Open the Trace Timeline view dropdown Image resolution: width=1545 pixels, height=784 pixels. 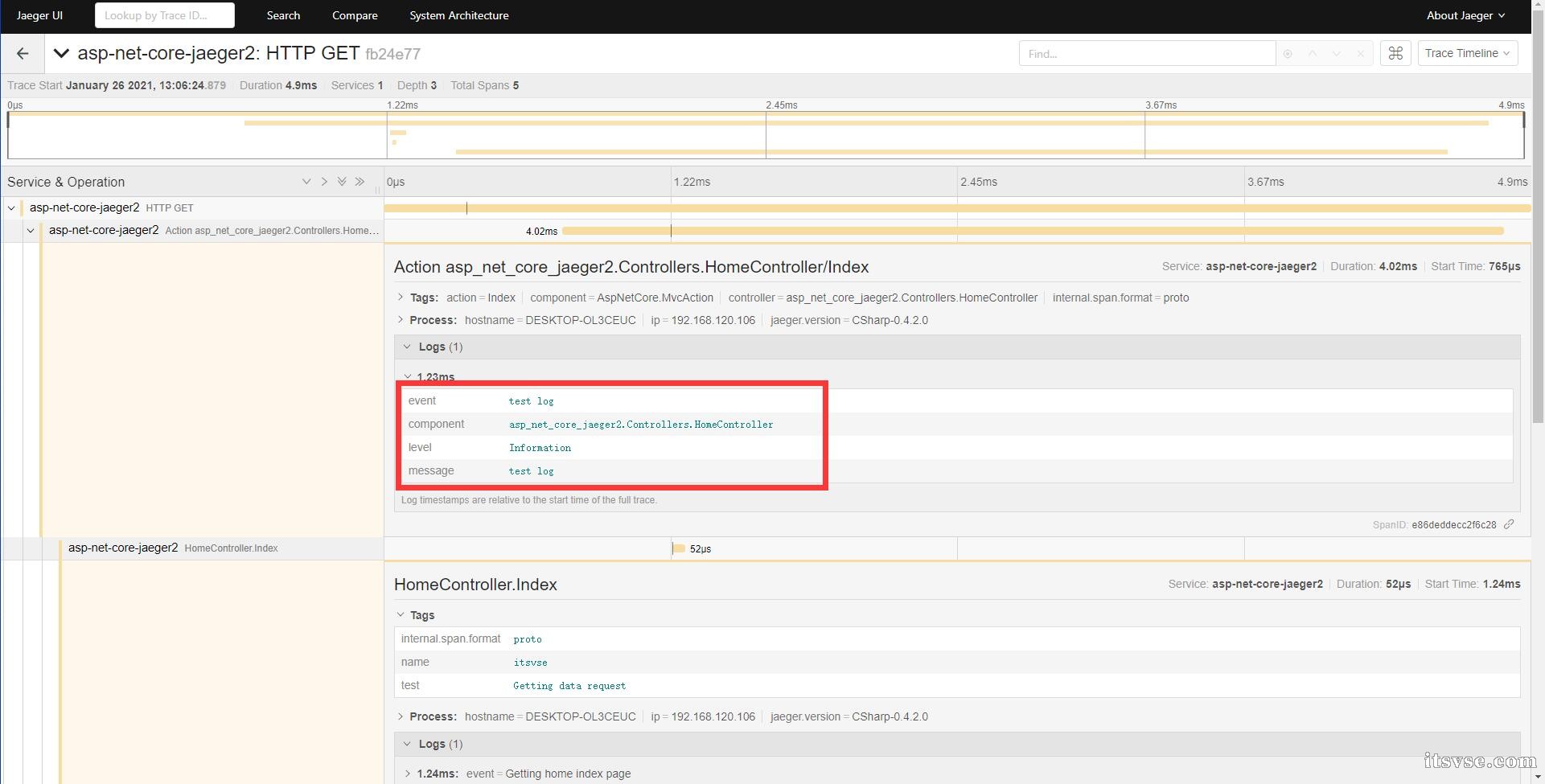pos(1468,54)
